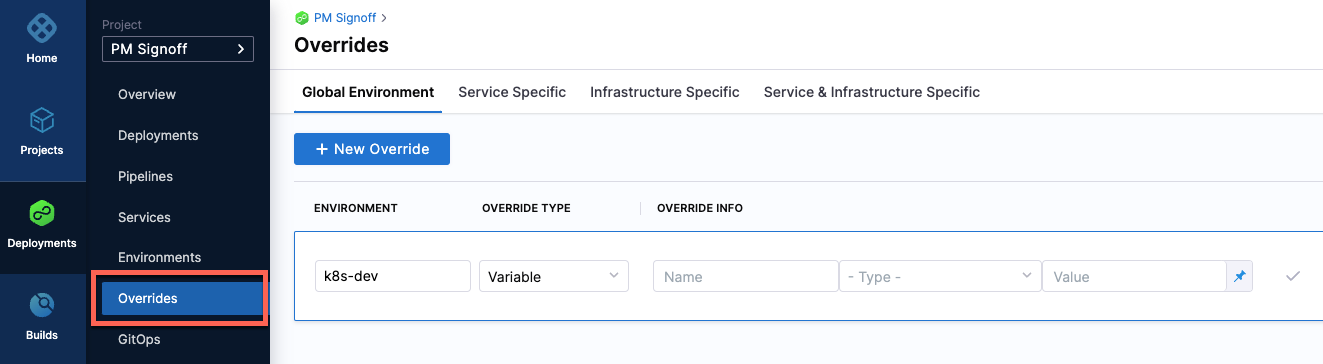Open Environments in the sidebar
Image resolution: width=1323 pixels, height=364 pixels.
160,257
